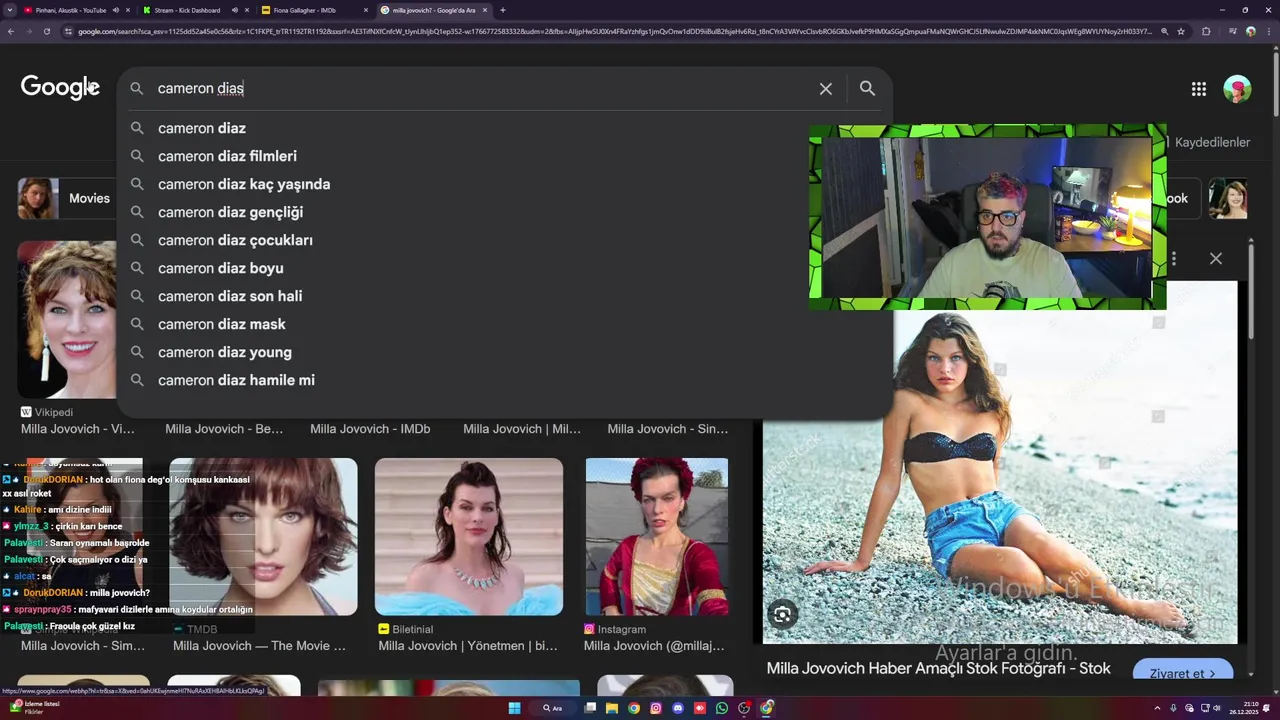Open Task View in the taskbar
Screen dimensions: 1280x720
[590, 708]
